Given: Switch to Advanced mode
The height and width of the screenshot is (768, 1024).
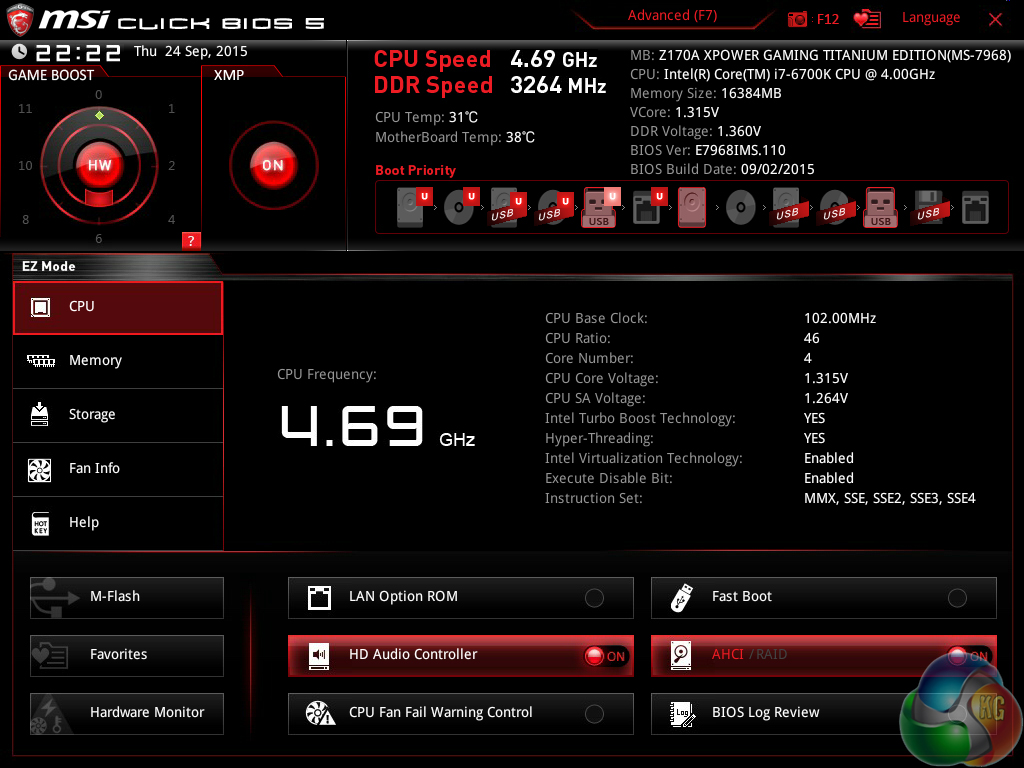Looking at the screenshot, I should (672, 15).
